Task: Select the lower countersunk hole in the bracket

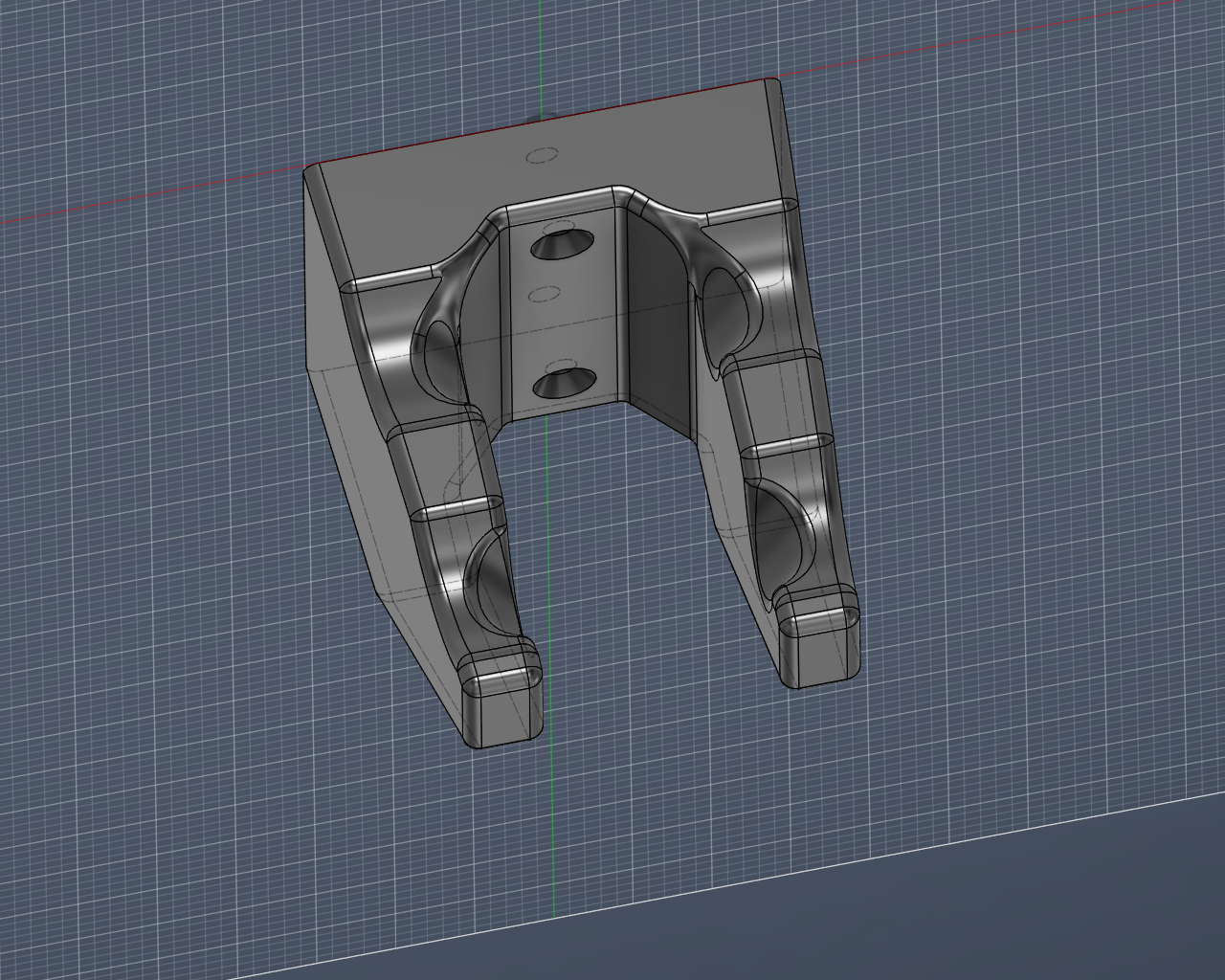Action: (564, 383)
